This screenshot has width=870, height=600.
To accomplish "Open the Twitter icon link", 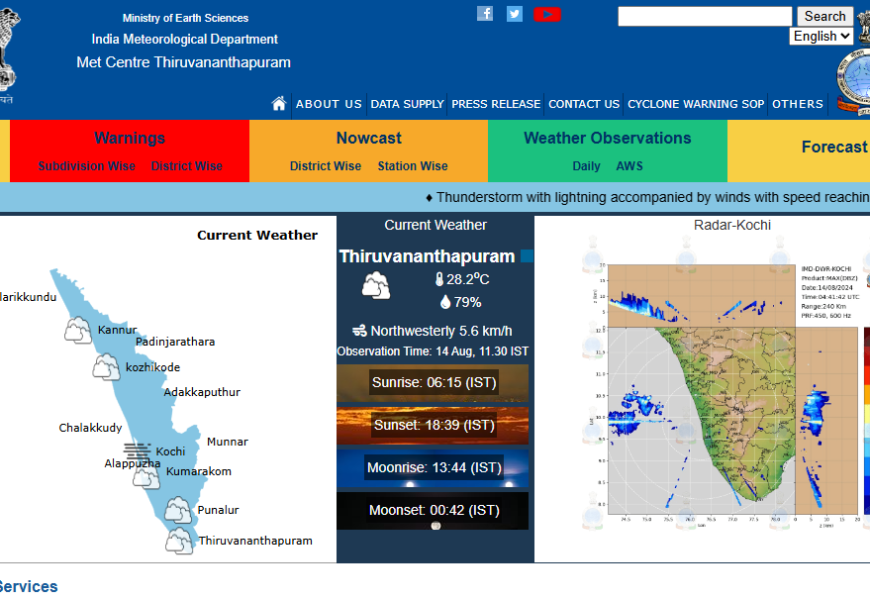I will (x=514, y=13).
